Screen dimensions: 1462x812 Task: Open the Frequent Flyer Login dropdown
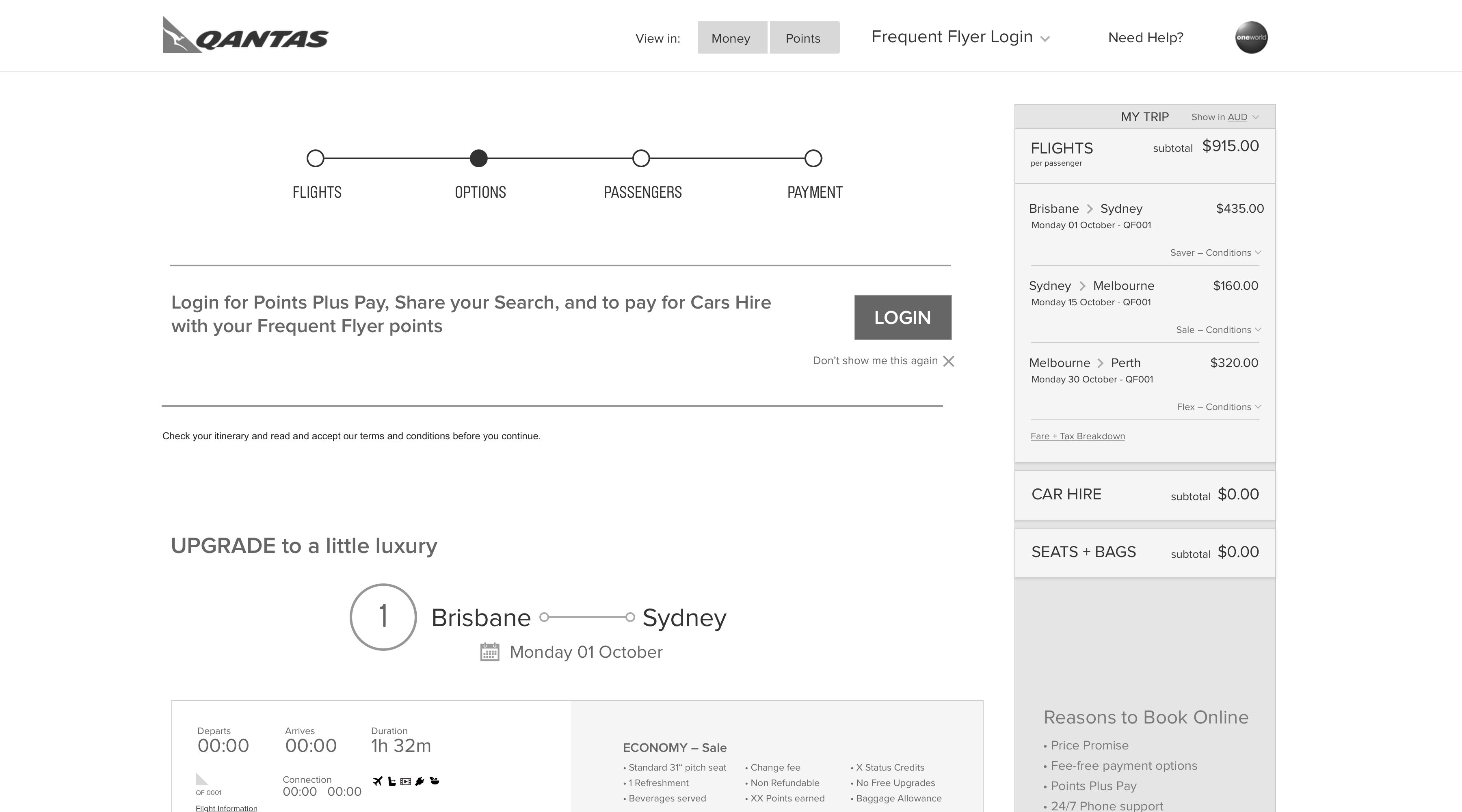960,37
